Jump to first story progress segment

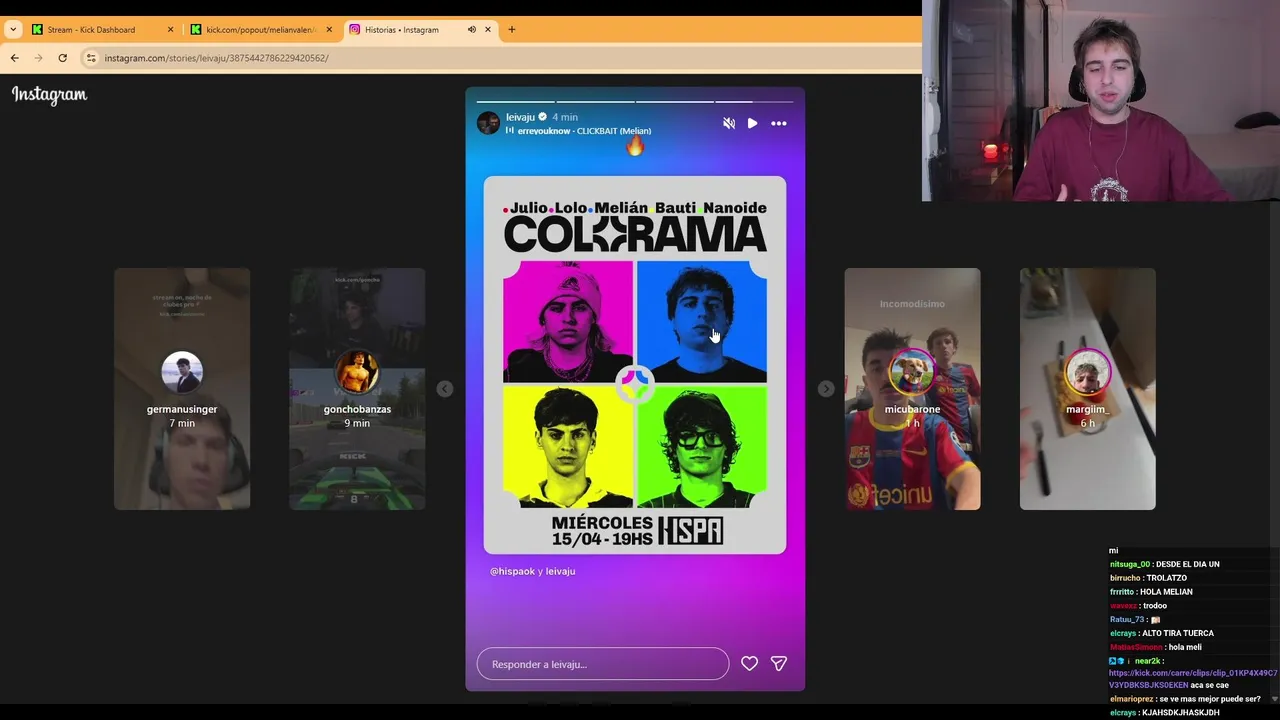click(x=515, y=101)
